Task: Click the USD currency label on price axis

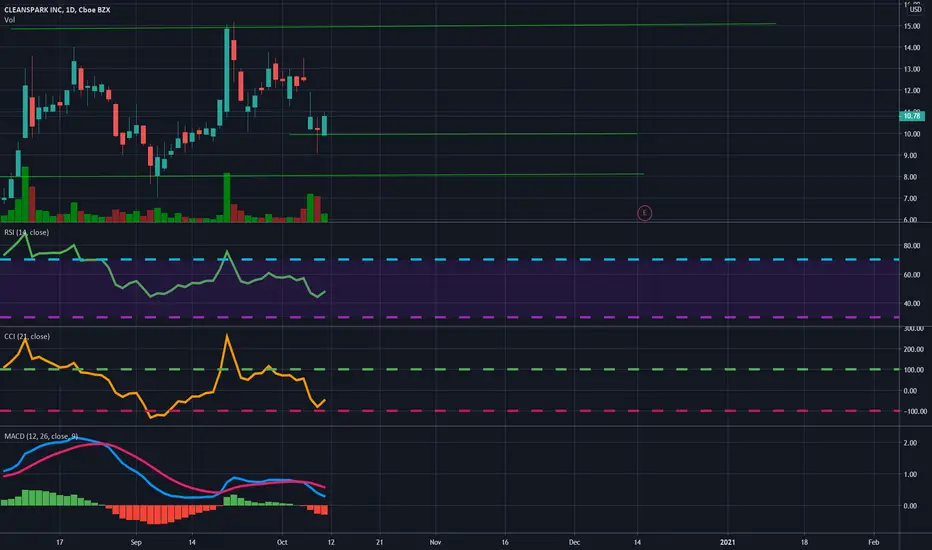Action: tap(916, 10)
